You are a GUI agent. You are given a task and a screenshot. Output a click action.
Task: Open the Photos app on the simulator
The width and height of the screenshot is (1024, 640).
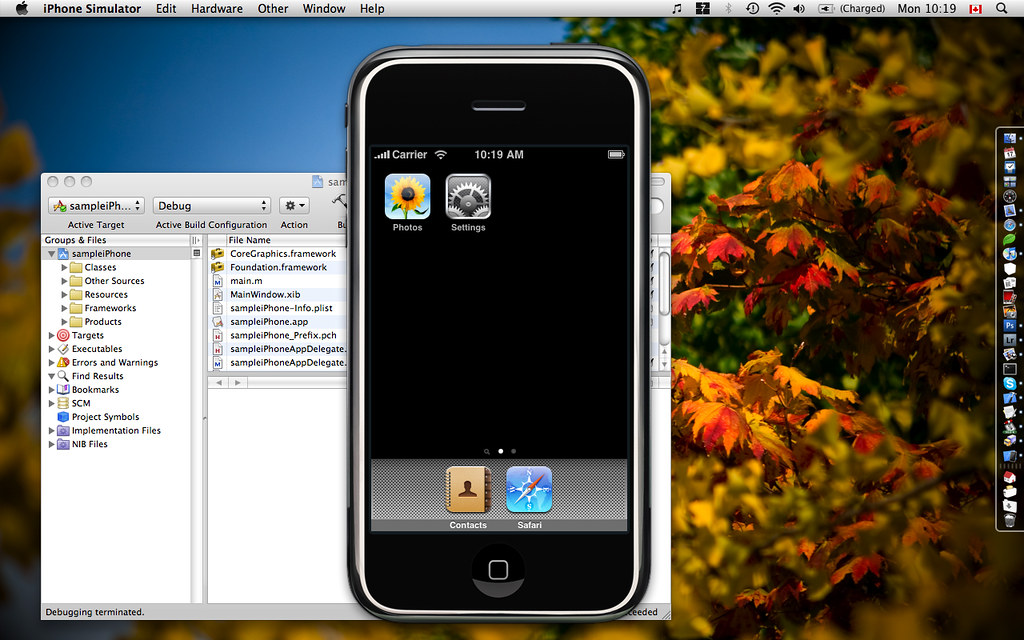(x=408, y=197)
